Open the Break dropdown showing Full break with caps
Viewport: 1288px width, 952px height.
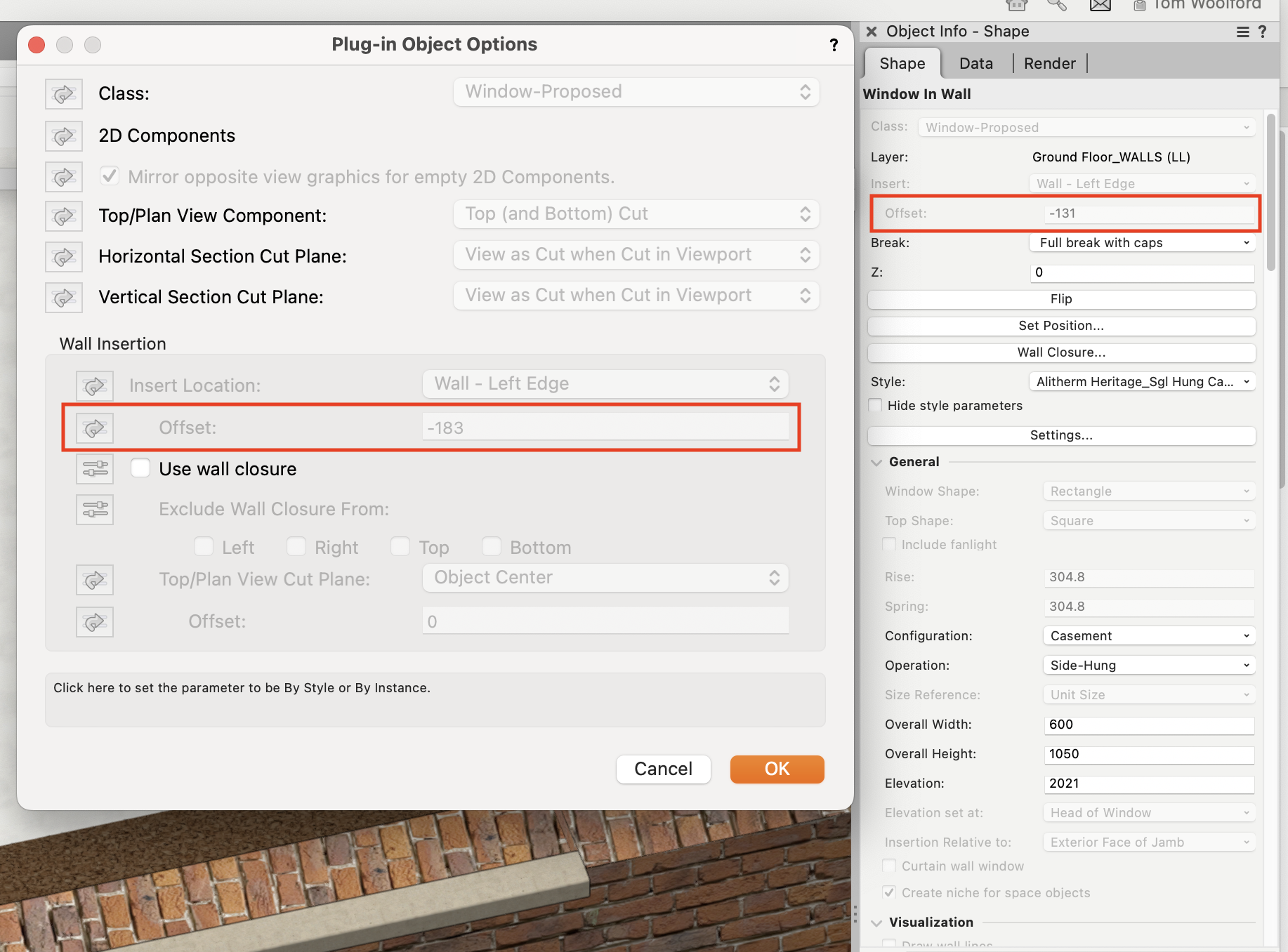(1141, 242)
